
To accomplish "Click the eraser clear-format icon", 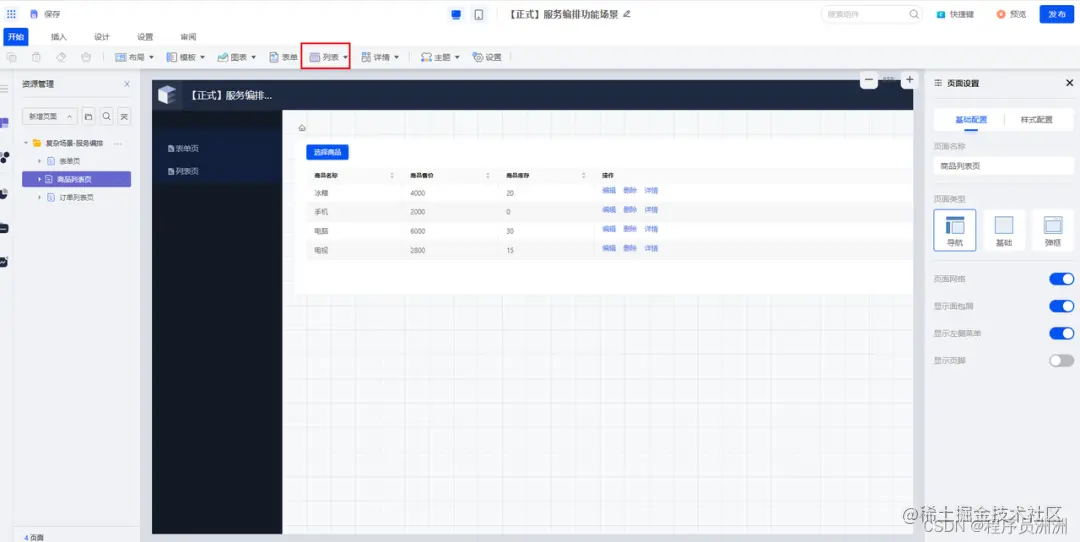I will click(61, 57).
